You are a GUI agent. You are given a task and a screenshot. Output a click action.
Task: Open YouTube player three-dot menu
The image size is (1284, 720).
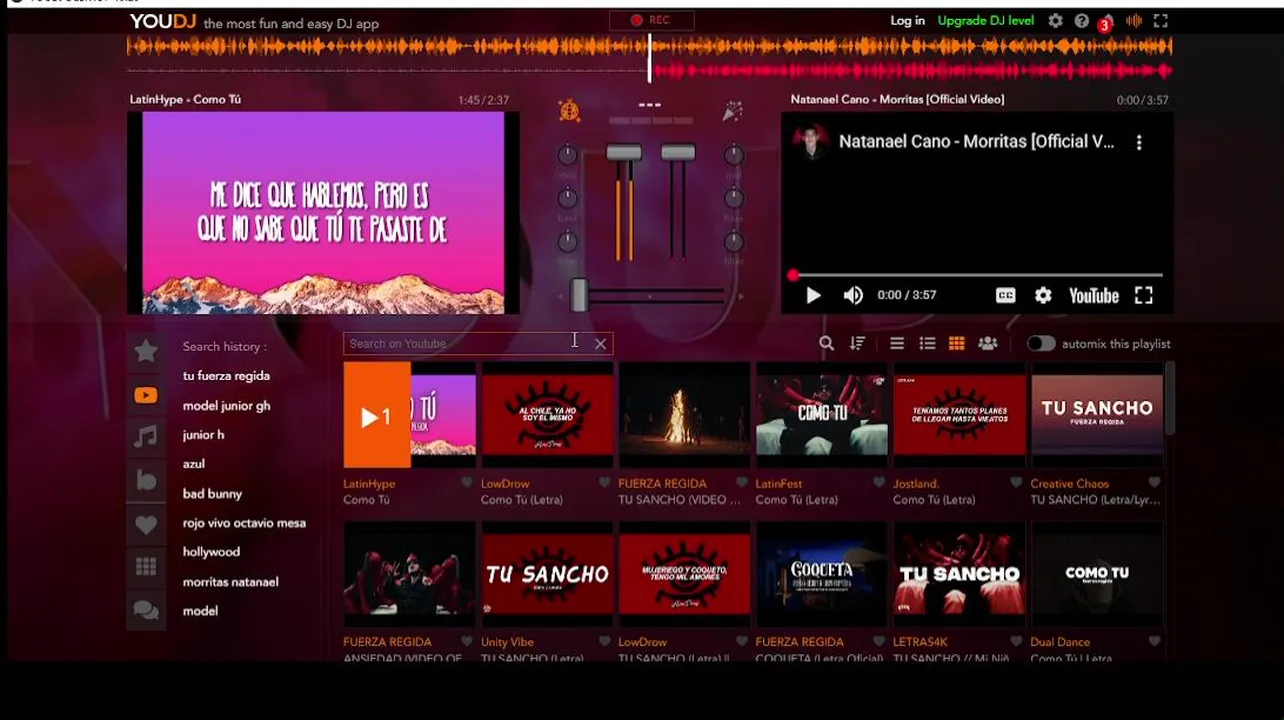pyautogui.click(x=1139, y=142)
